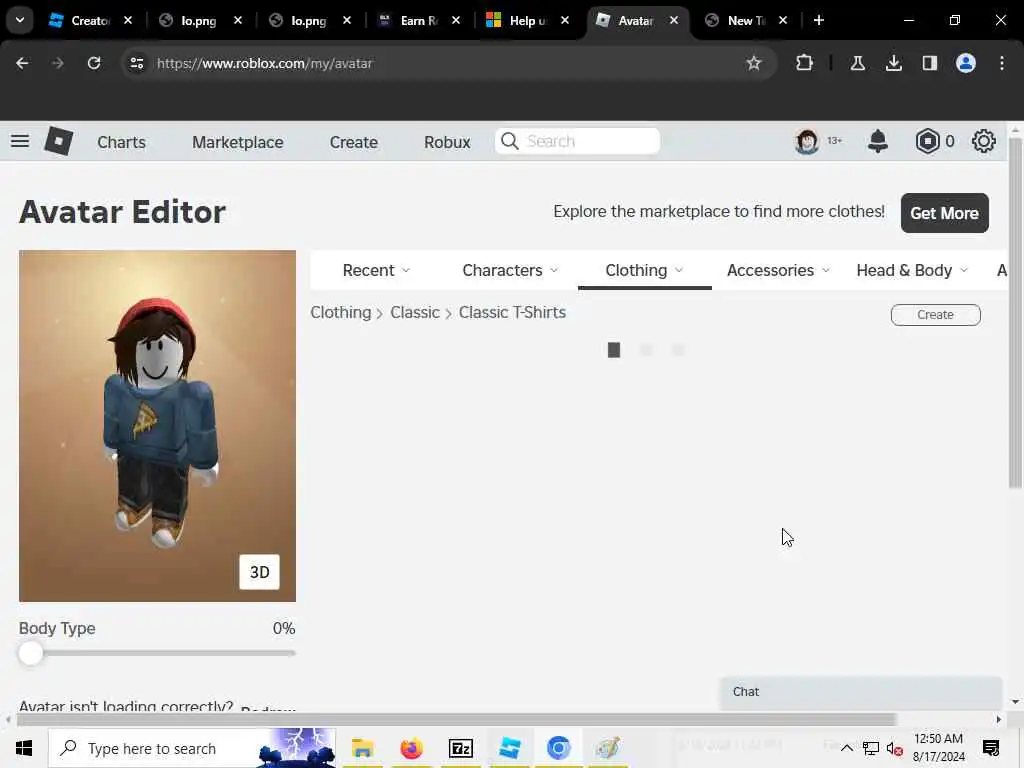Open the Windows Start menu
The width and height of the screenshot is (1024, 768).
(x=24, y=748)
